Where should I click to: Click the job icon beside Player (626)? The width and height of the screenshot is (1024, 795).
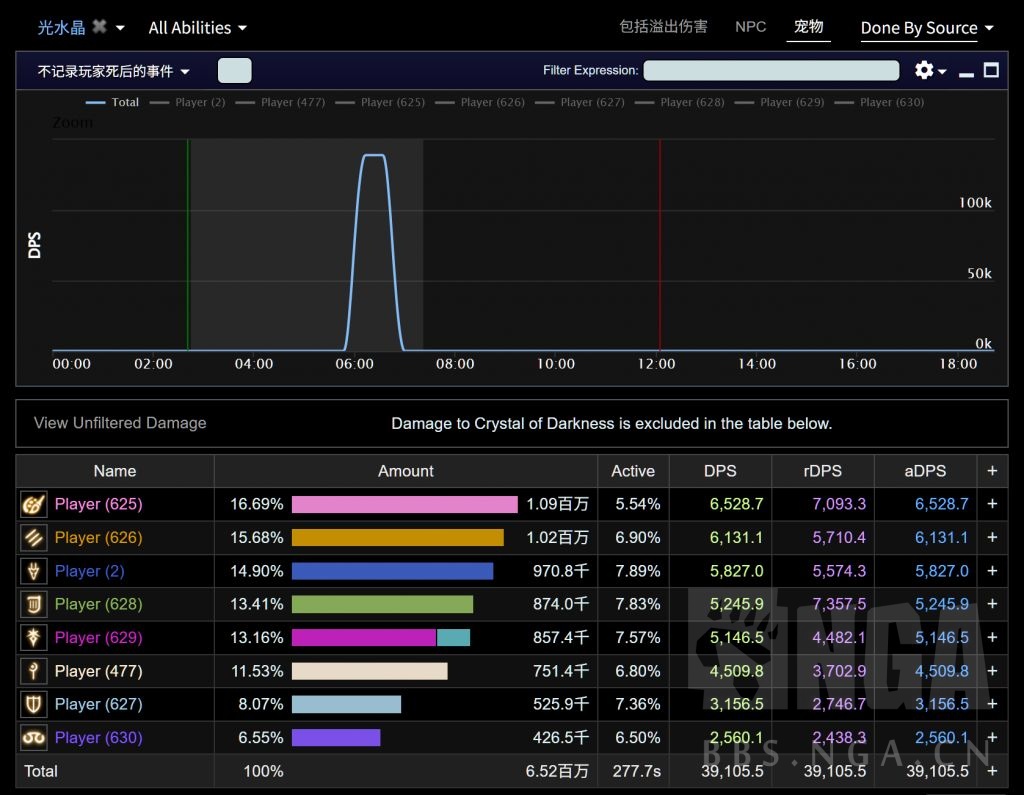click(x=34, y=538)
